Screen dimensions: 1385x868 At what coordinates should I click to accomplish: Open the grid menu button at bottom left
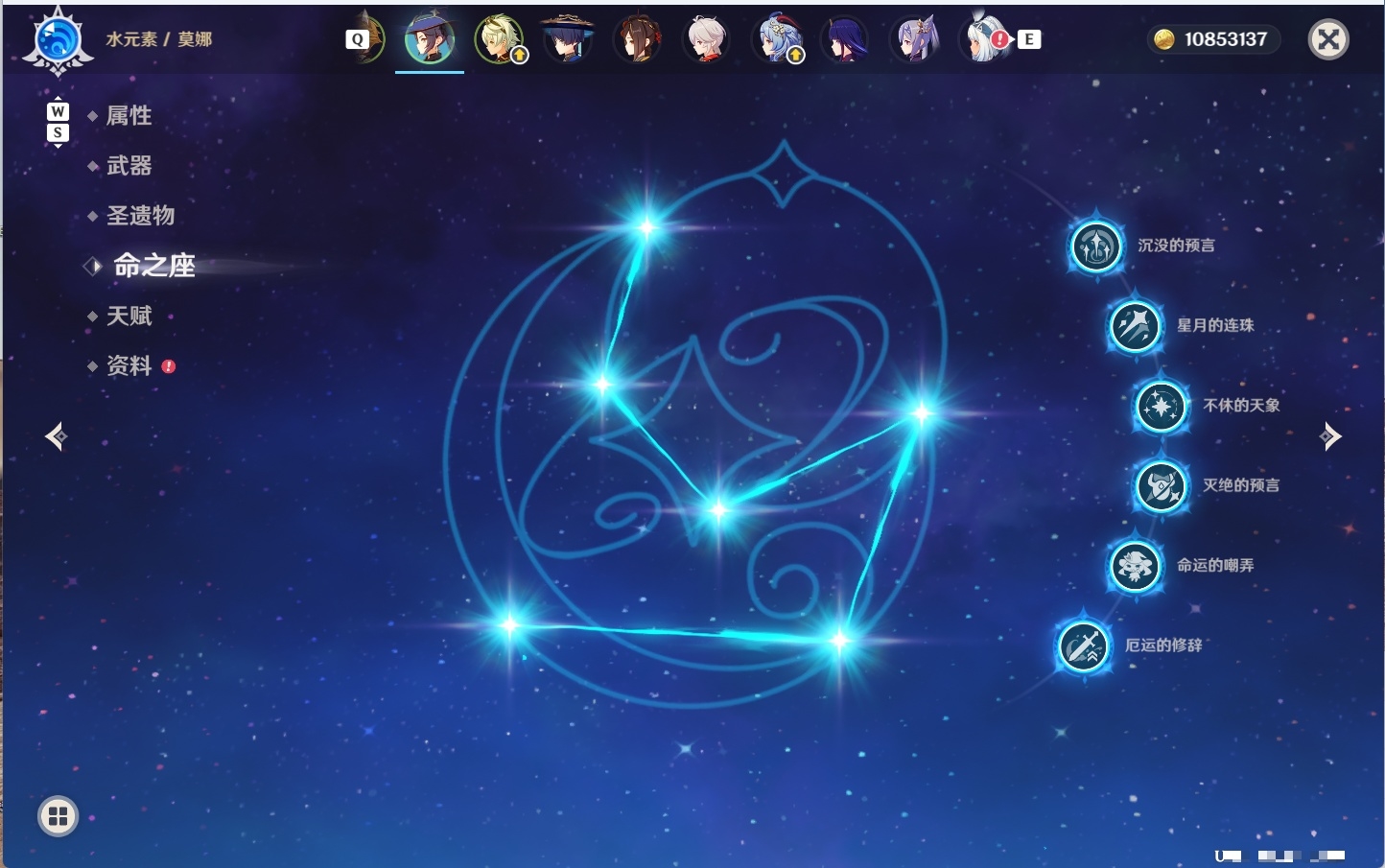58,816
